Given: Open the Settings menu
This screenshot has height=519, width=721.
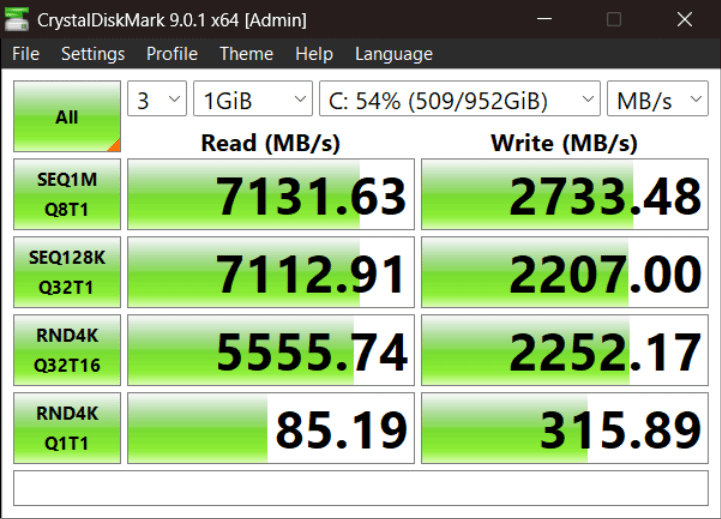Looking at the screenshot, I should pos(93,54).
